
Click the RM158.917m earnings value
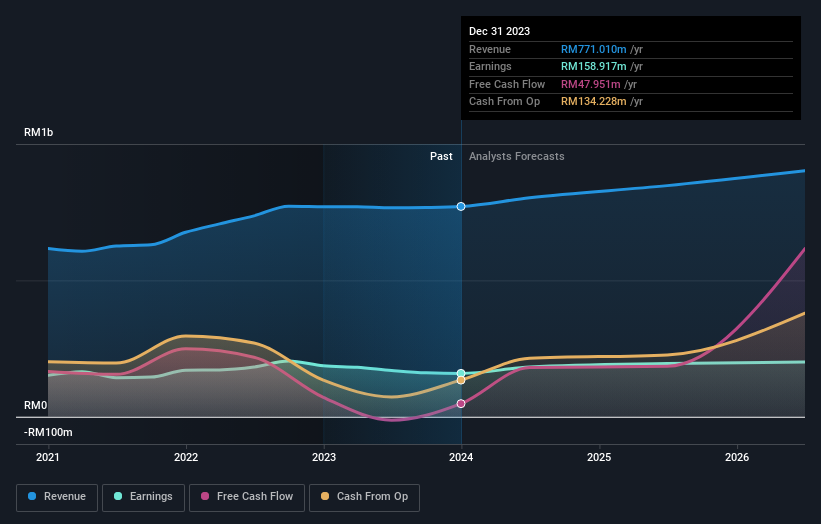click(593, 66)
